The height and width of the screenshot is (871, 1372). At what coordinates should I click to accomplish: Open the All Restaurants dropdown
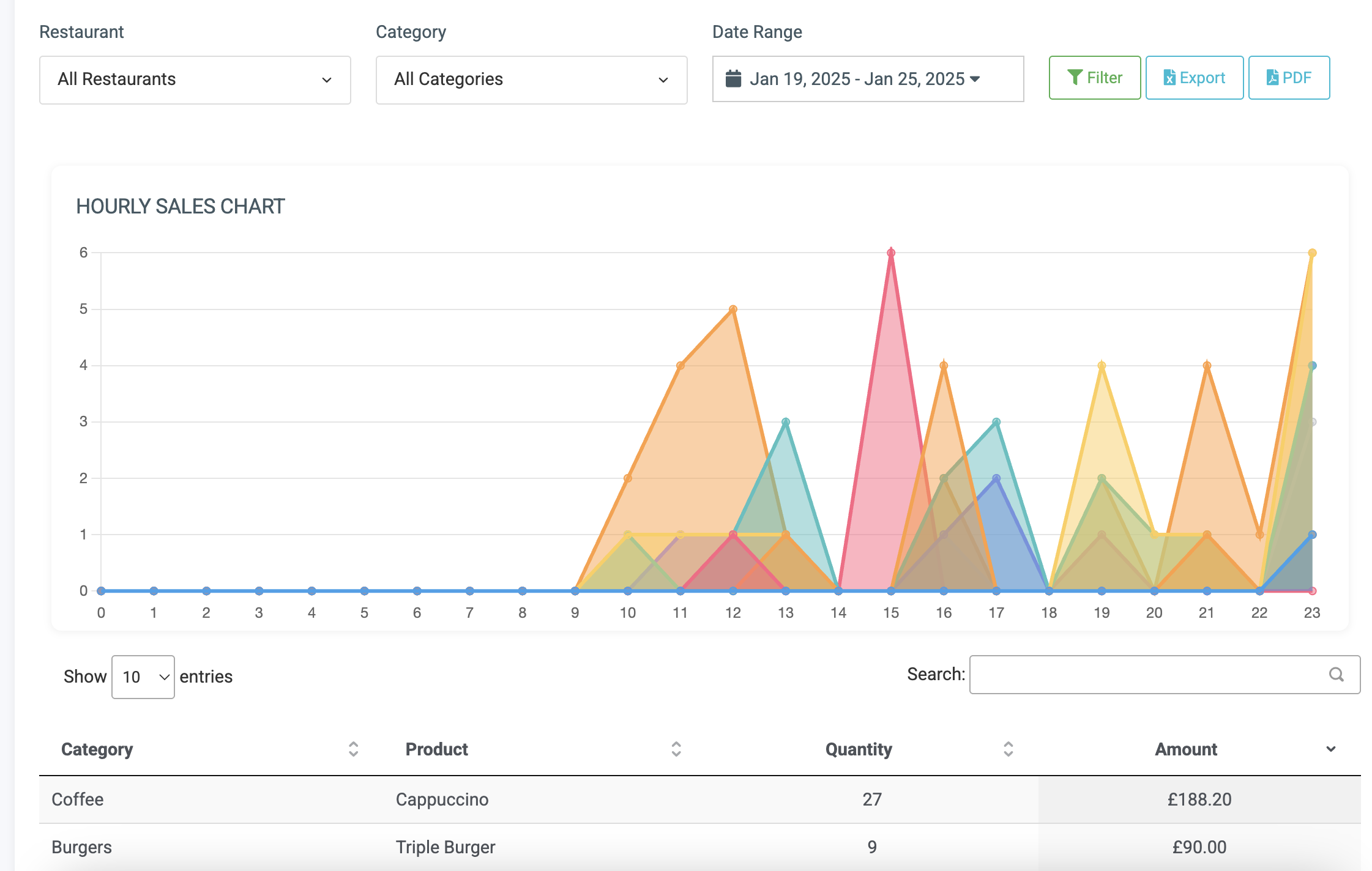point(195,80)
